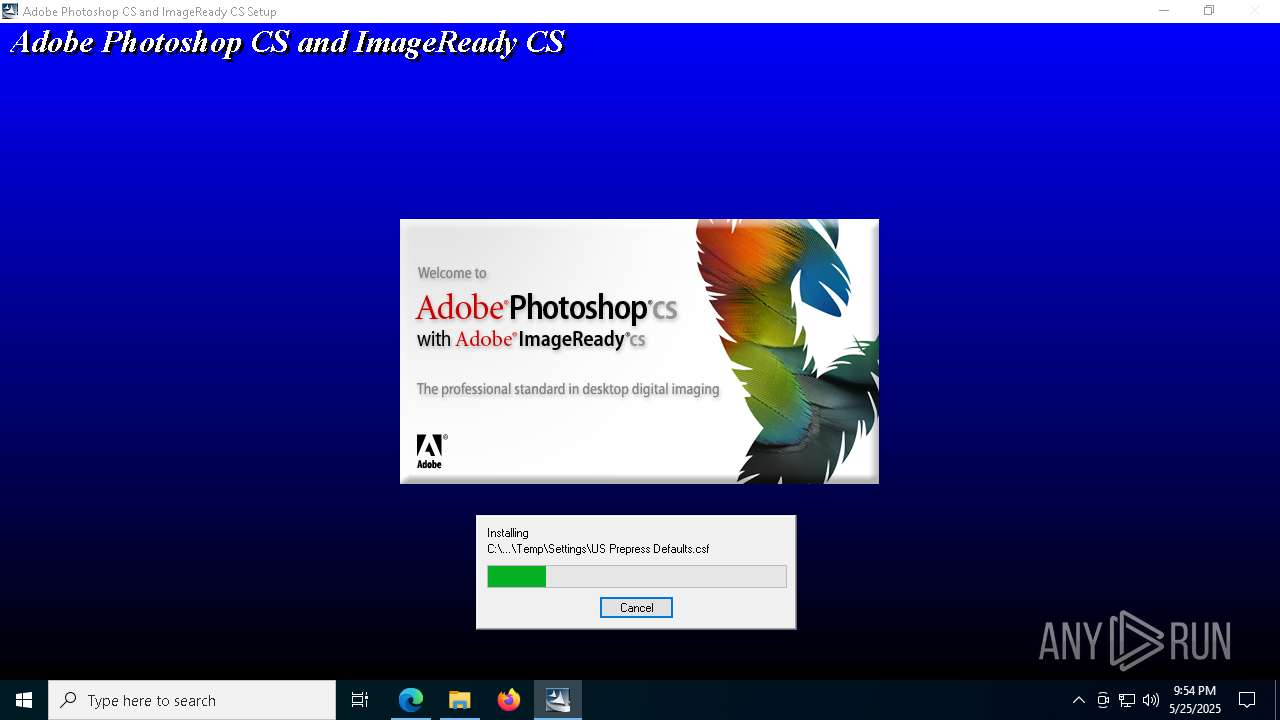
Task: Open Task View from the taskbar
Action: click(360, 700)
